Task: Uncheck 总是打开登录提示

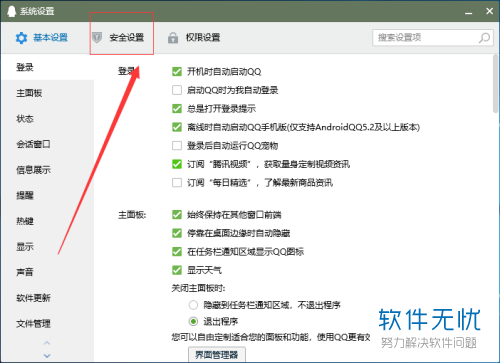Action: coord(177,109)
